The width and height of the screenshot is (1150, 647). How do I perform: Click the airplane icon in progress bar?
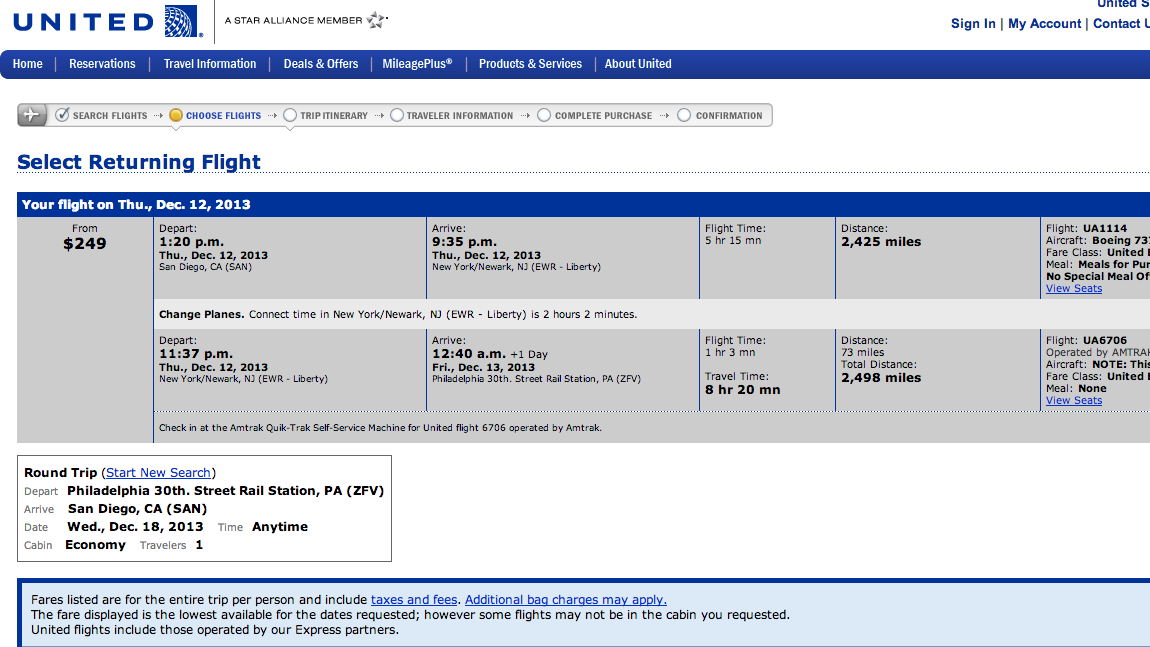click(32, 114)
